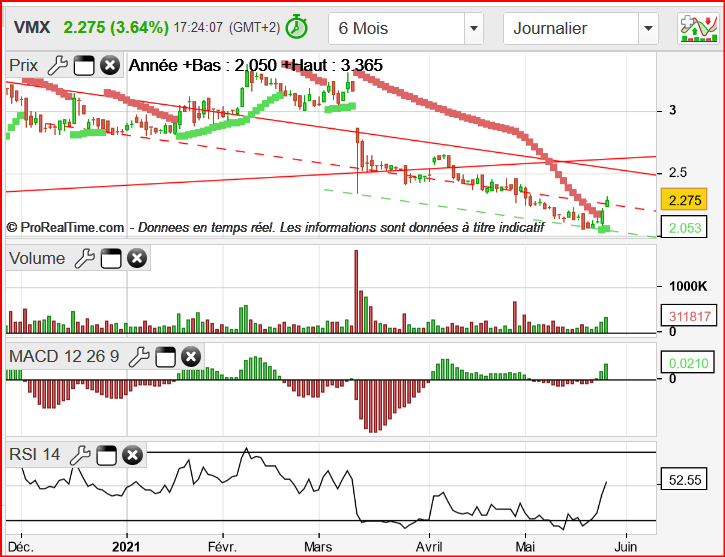
Task: Close the RSI 14 panel
Action: (x=132, y=455)
